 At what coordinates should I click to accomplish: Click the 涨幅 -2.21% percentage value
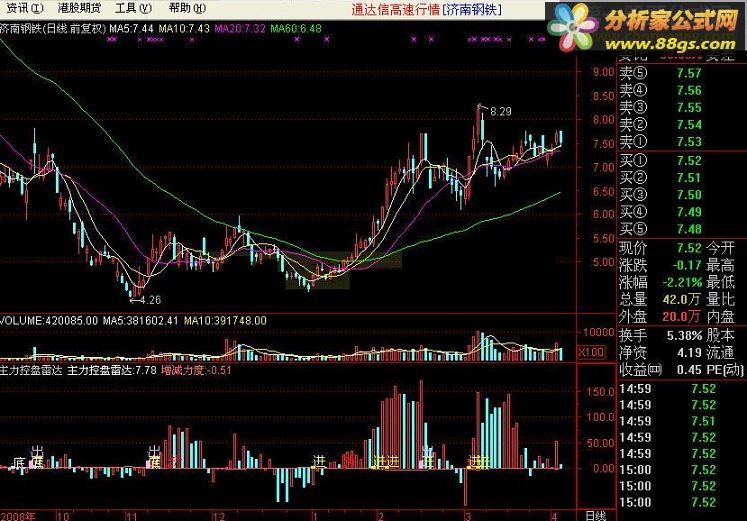click(x=683, y=283)
